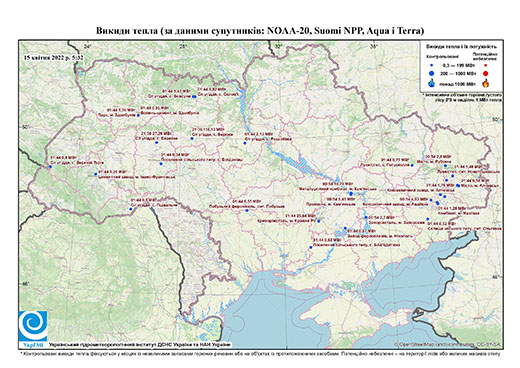Click the '24°' longitude label on the top edge
The width and height of the screenshot is (520, 368).
(87, 46)
